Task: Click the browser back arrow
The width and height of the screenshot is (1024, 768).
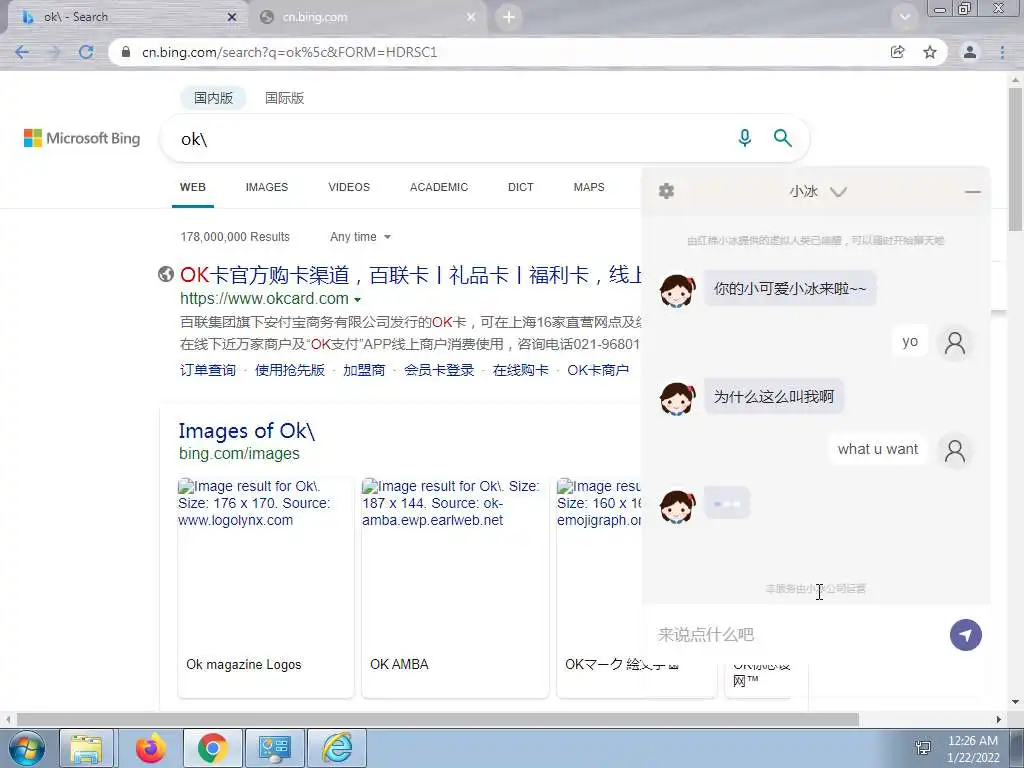Action: coord(22,52)
